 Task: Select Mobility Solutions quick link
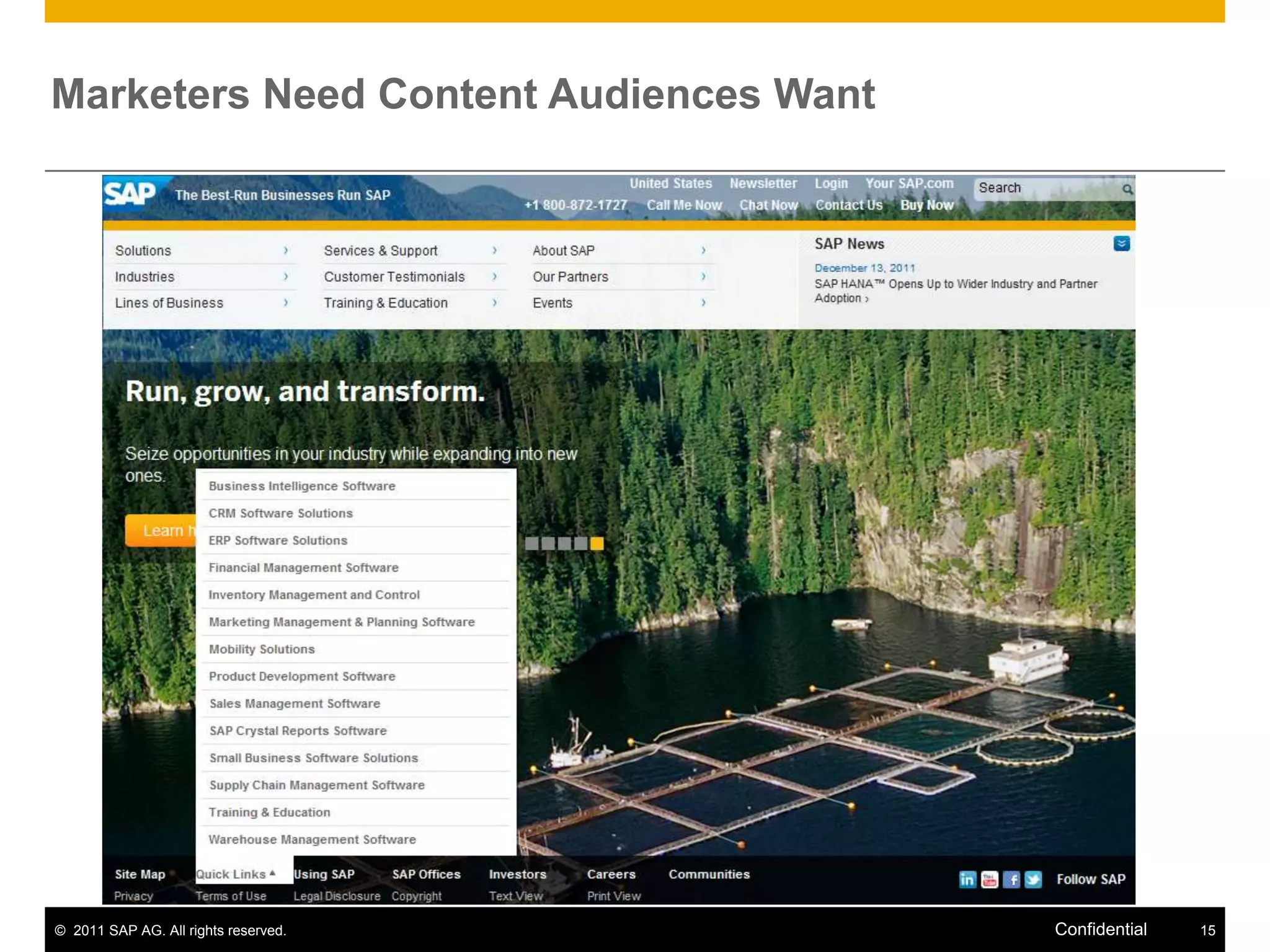point(357,650)
